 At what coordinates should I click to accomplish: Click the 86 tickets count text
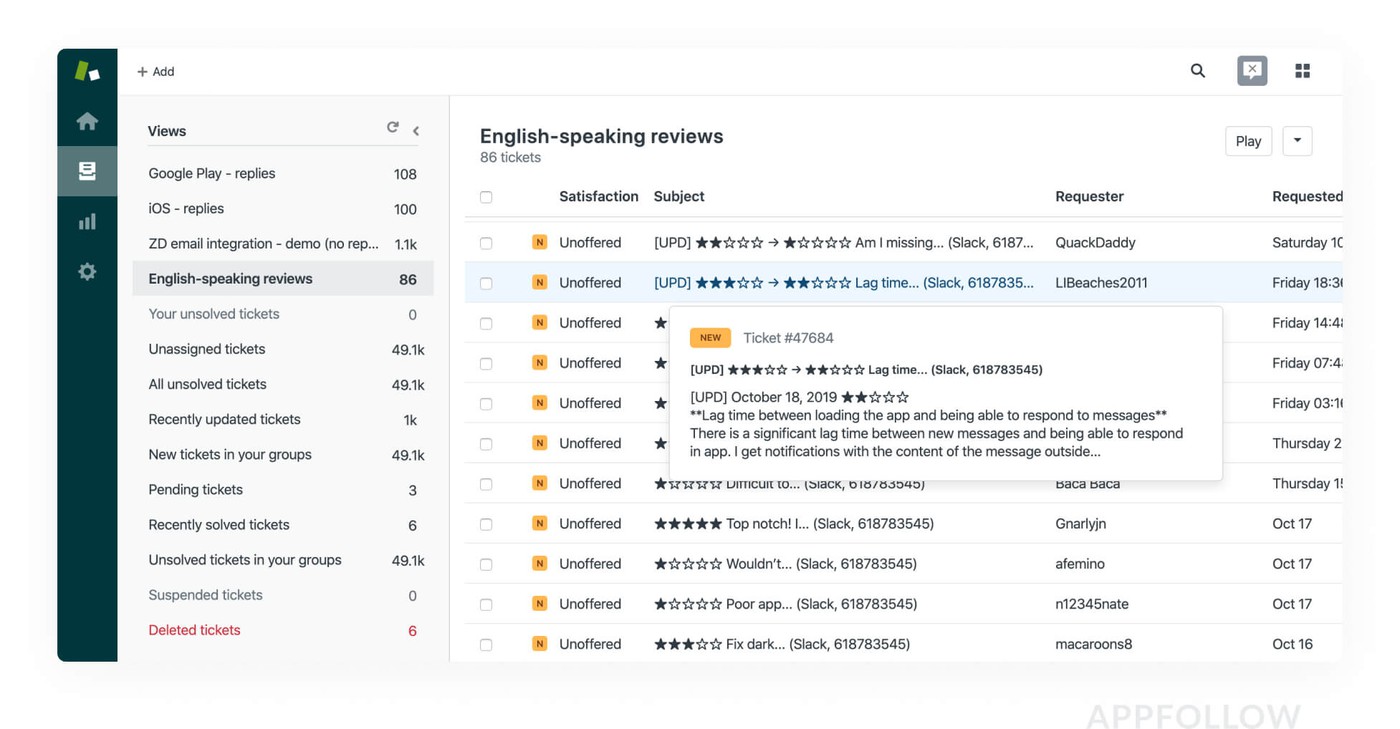coord(510,157)
